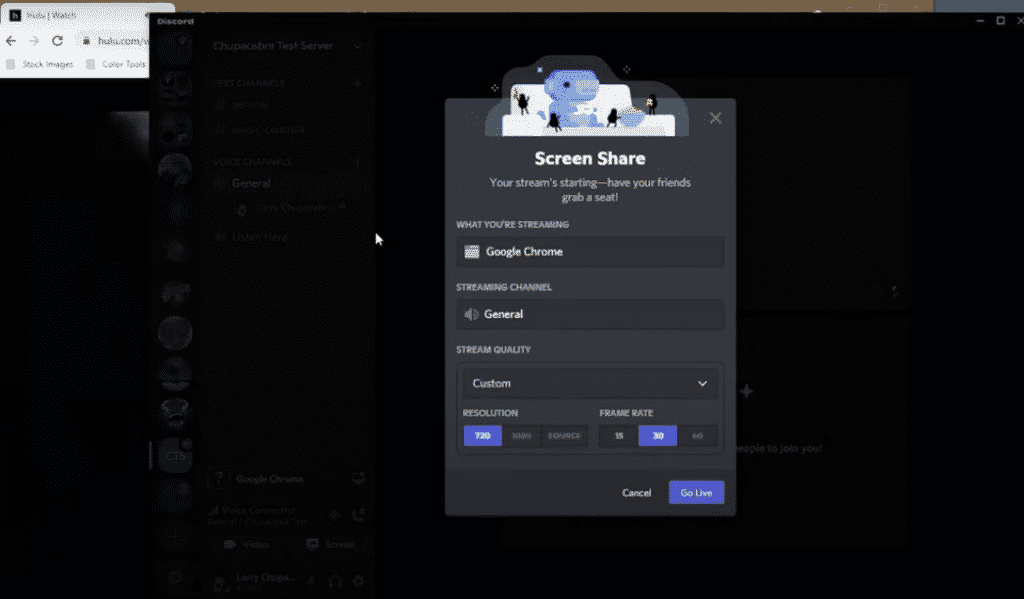Select the 720 resolution option
Viewport: 1024px width, 599px height.
[x=482, y=435]
